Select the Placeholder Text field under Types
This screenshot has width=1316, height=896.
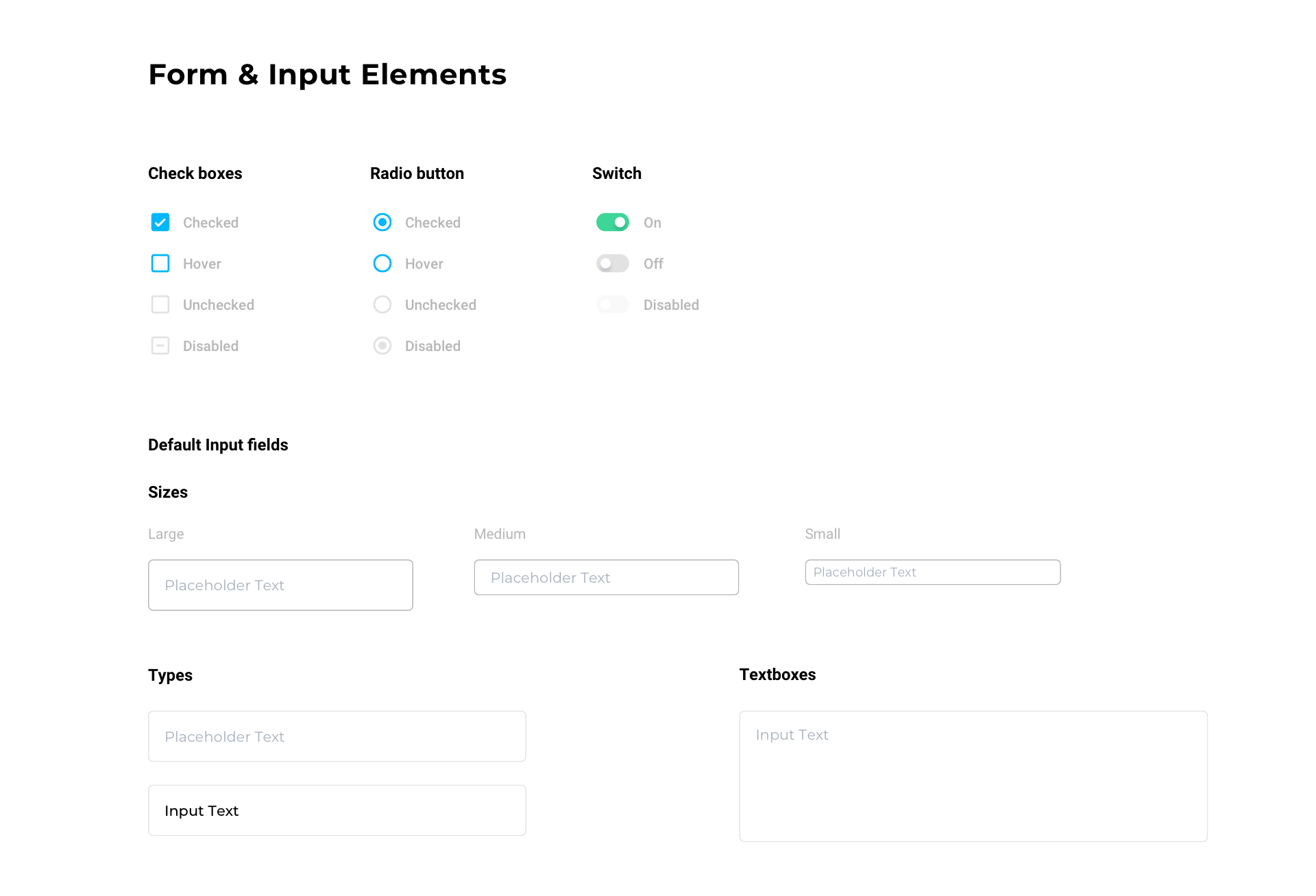(x=337, y=736)
